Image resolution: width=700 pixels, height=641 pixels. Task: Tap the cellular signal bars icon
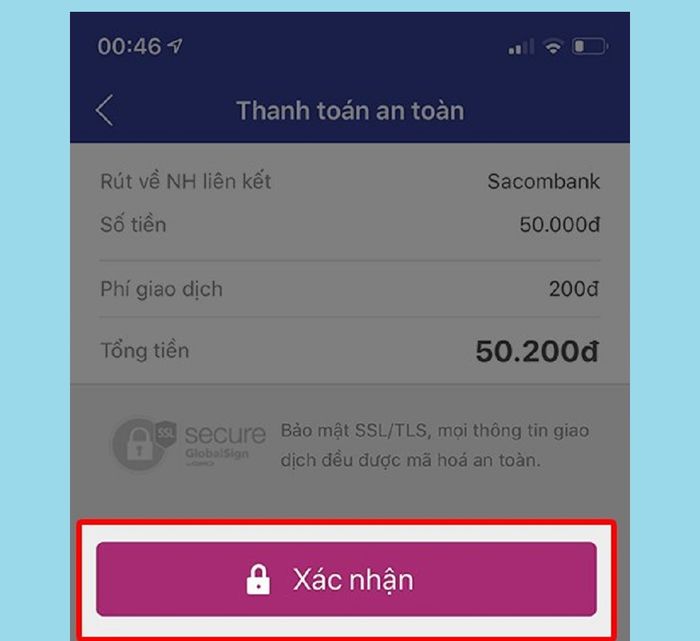521,46
